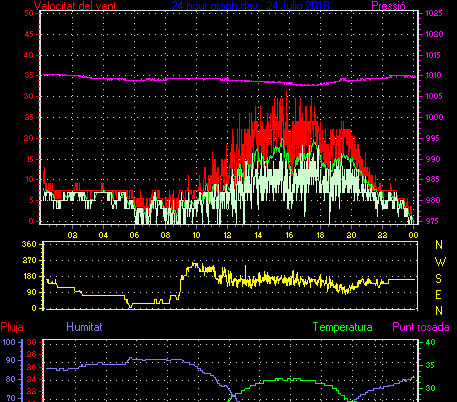Screen dimensions: 457x402
Task: Click the 1010 pressure scale value
Action: coord(434,75)
